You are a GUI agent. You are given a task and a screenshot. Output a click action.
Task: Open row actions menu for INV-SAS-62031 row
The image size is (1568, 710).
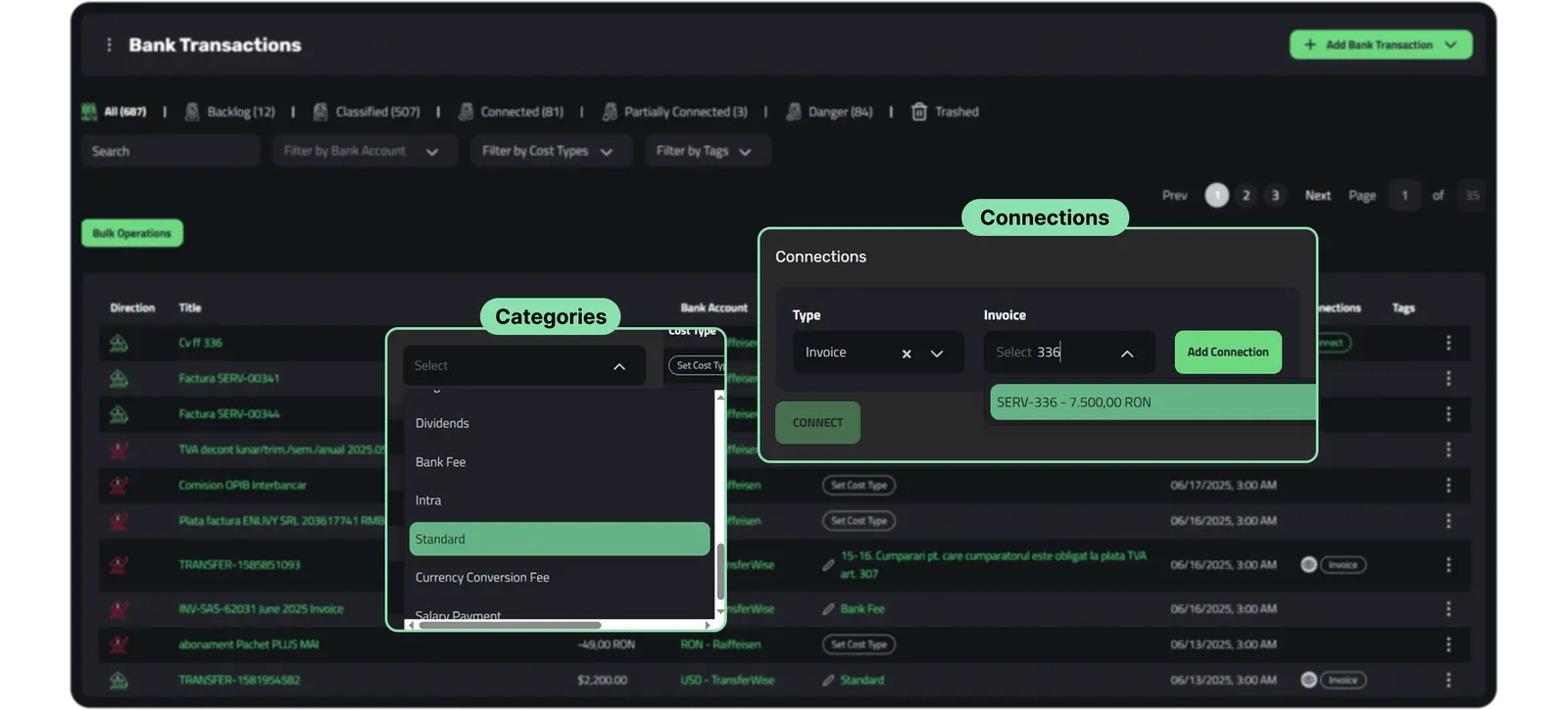pos(1448,609)
